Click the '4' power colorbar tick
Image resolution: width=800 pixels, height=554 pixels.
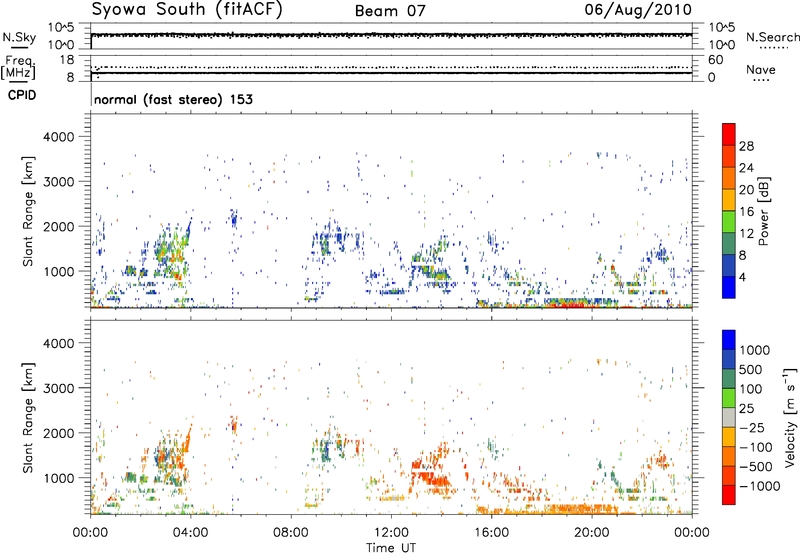(743, 277)
